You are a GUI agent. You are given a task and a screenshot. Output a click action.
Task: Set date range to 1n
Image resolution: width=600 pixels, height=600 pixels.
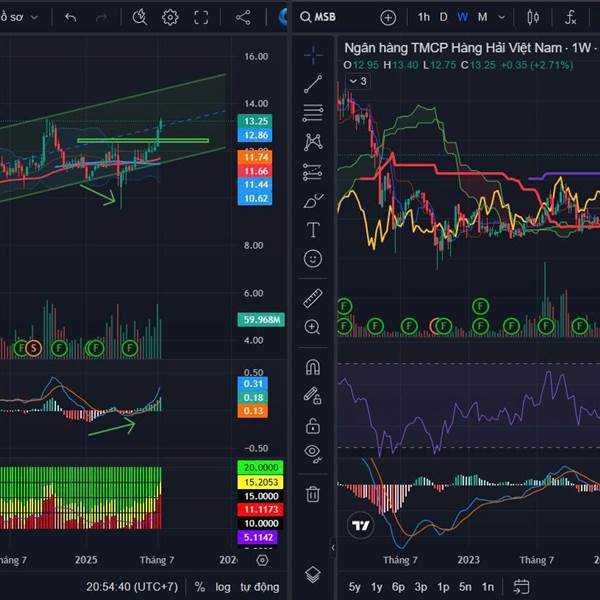(x=488, y=587)
